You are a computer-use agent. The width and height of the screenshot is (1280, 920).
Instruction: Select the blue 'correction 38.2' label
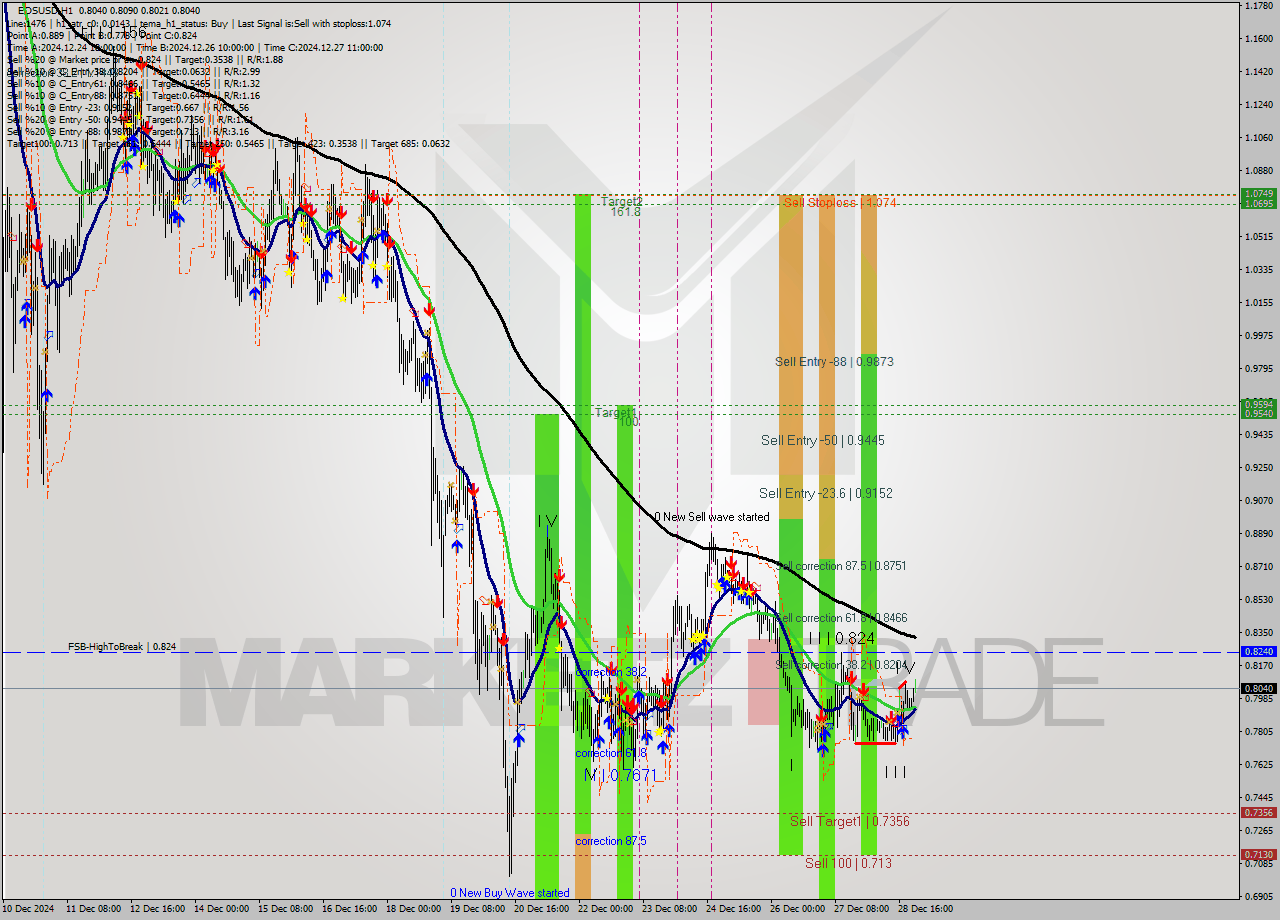(611, 672)
